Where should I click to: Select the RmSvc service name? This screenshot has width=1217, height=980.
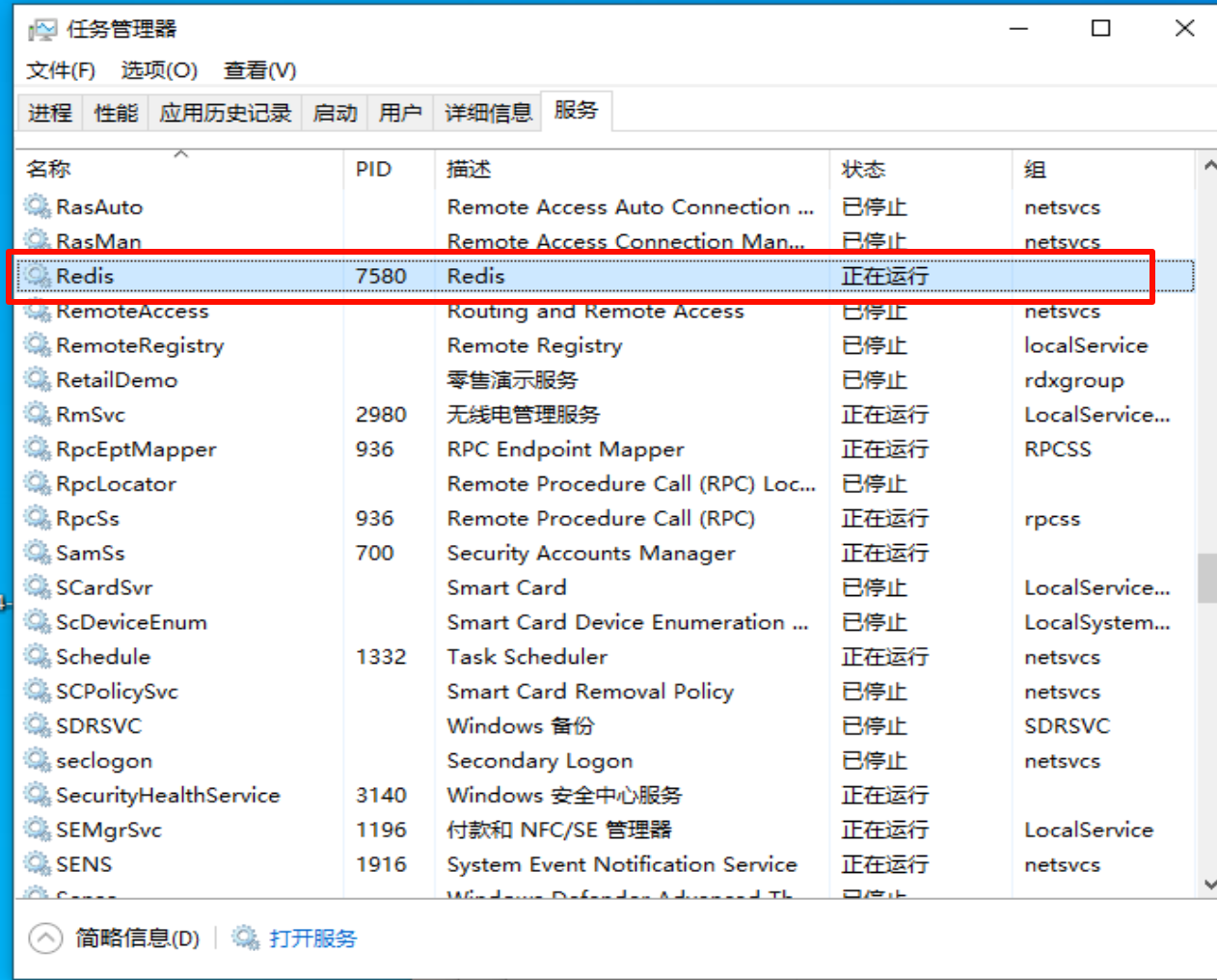(x=91, y=415)
